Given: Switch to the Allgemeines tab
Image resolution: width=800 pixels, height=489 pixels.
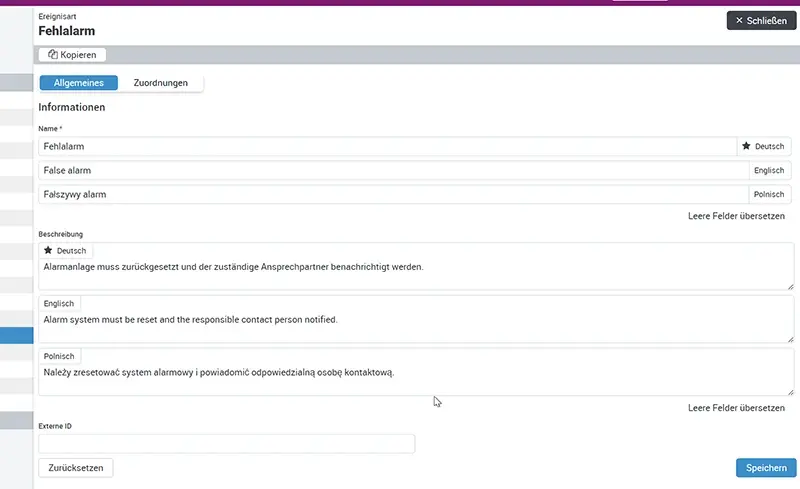Looking at the screenshot, I should pyautogui.click(x=78, y=83).
